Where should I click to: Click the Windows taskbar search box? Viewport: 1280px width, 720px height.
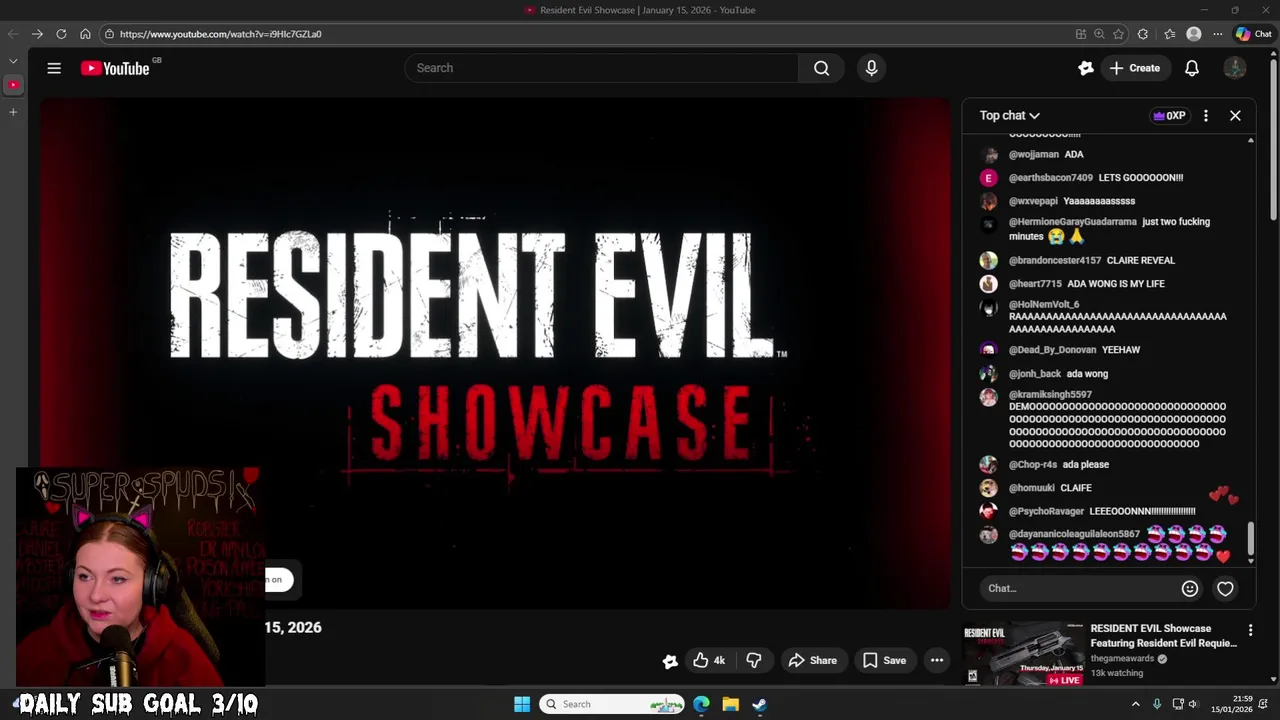coord(613,704)
